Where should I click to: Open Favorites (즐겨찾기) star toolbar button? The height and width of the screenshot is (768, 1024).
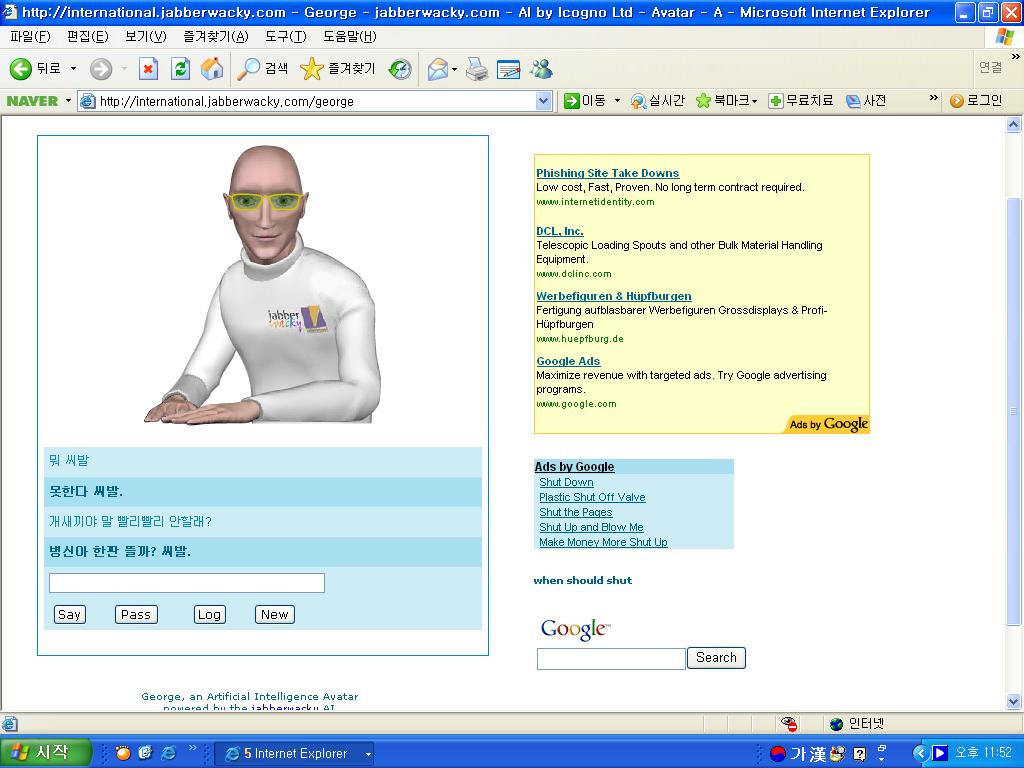(x=338, y=69)
